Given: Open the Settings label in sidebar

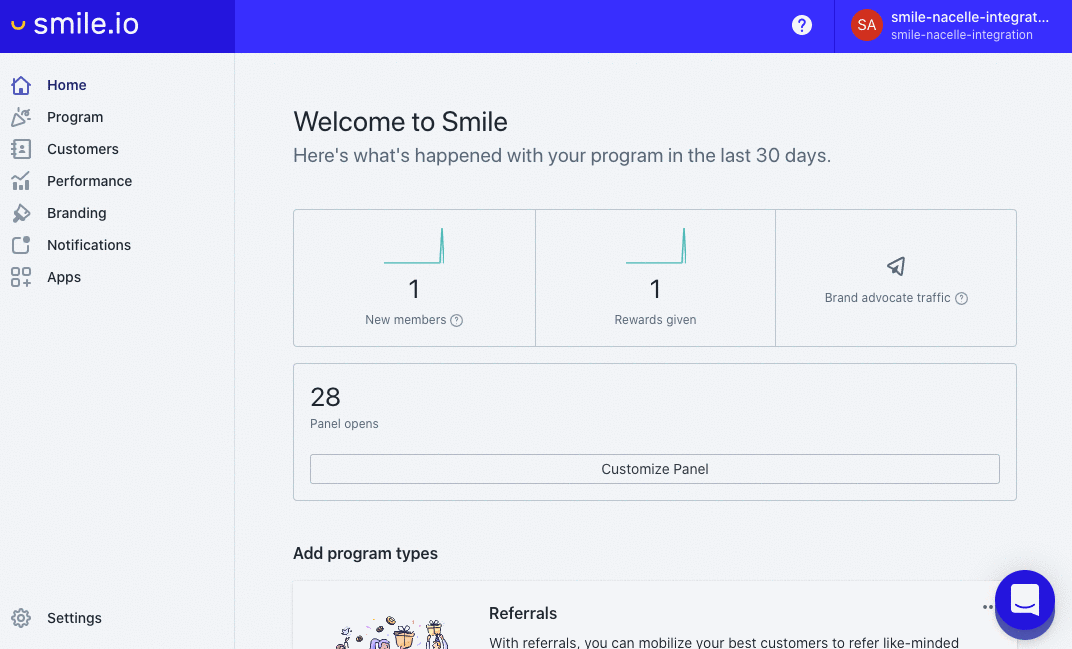Looking at the screenshot, I should 75,618.
